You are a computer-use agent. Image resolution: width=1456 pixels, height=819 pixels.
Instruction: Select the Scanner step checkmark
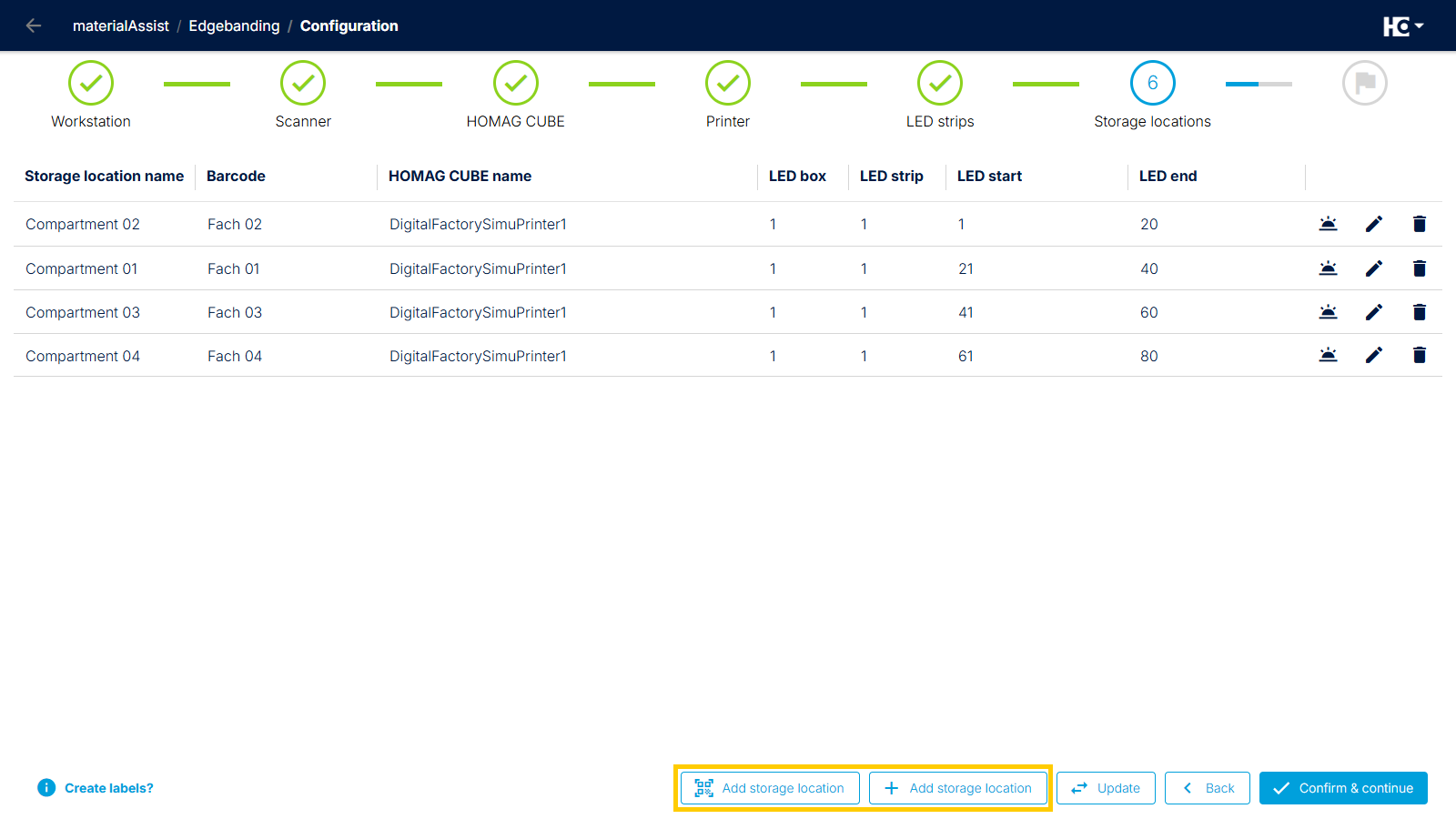303,83
